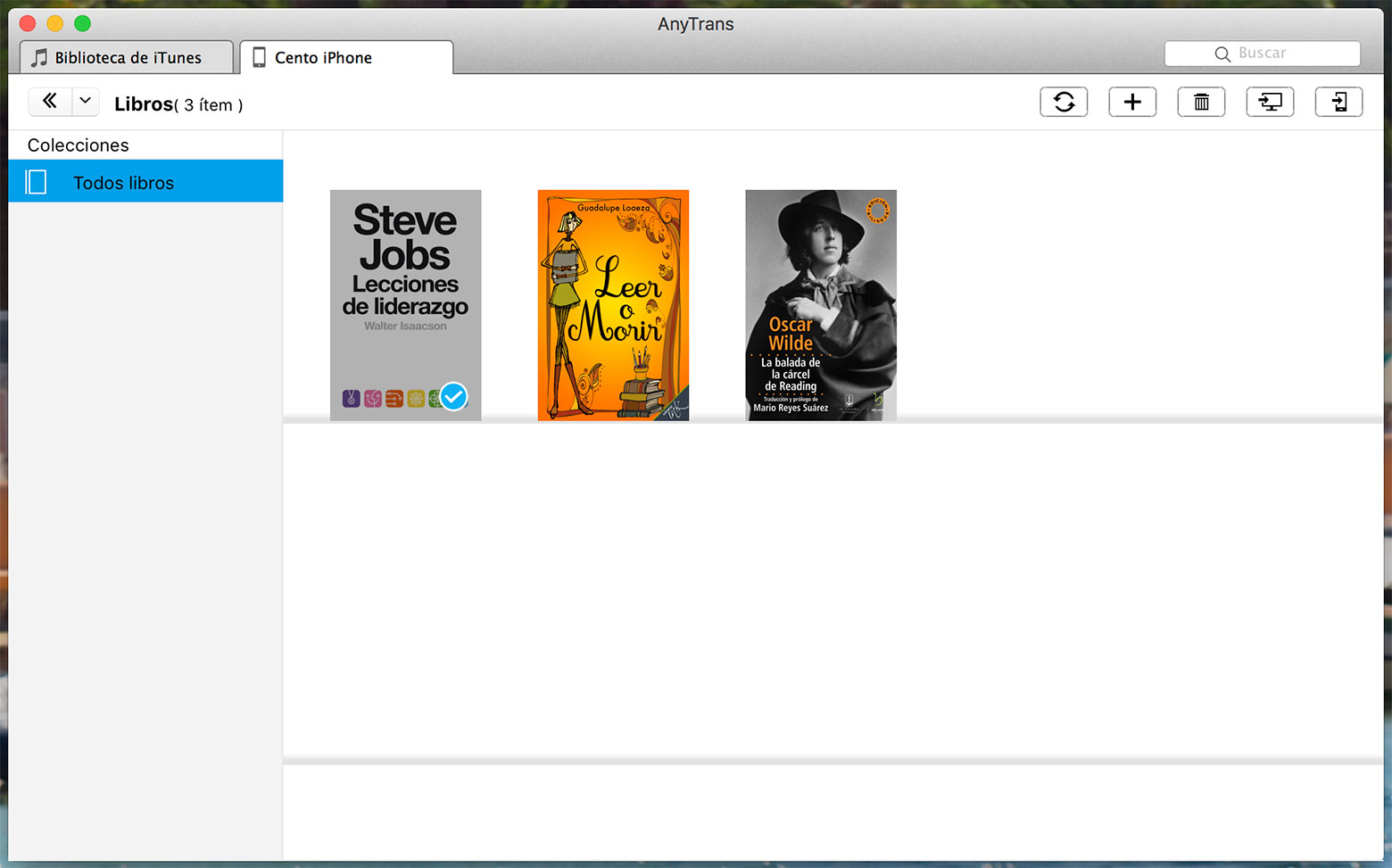
Task: Select the Oscar Wilde book cover
Action: 821,305
